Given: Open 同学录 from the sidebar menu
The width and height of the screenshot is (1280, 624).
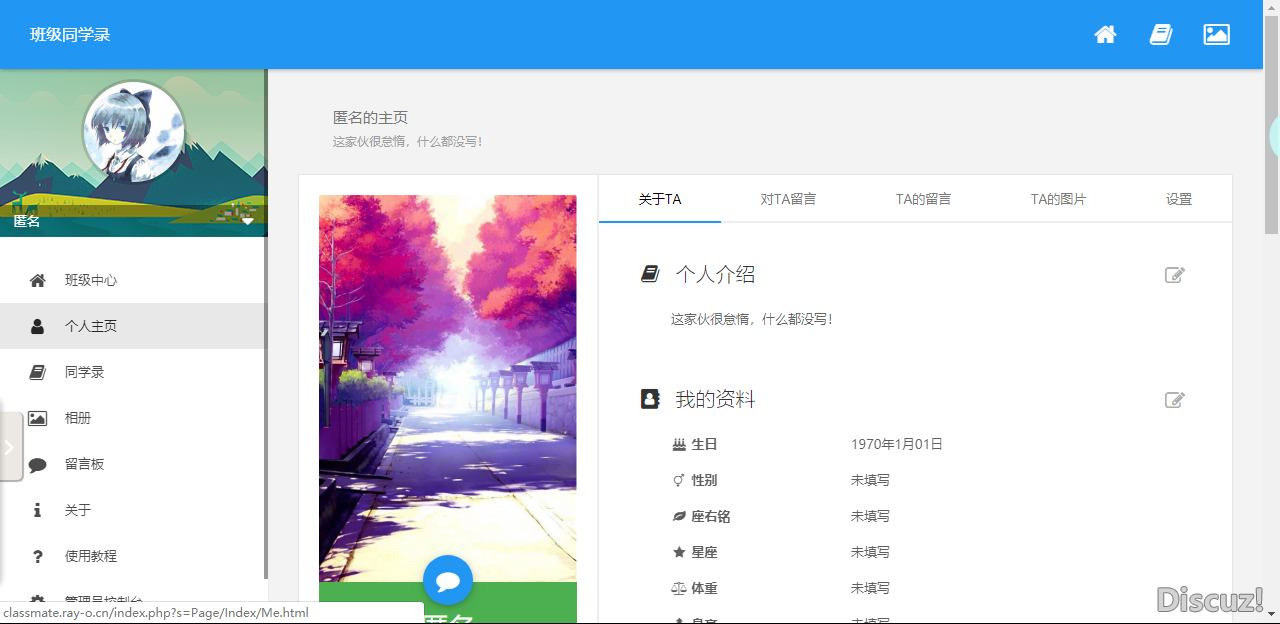Looking at the screenshot, I should tap(84, 372).
